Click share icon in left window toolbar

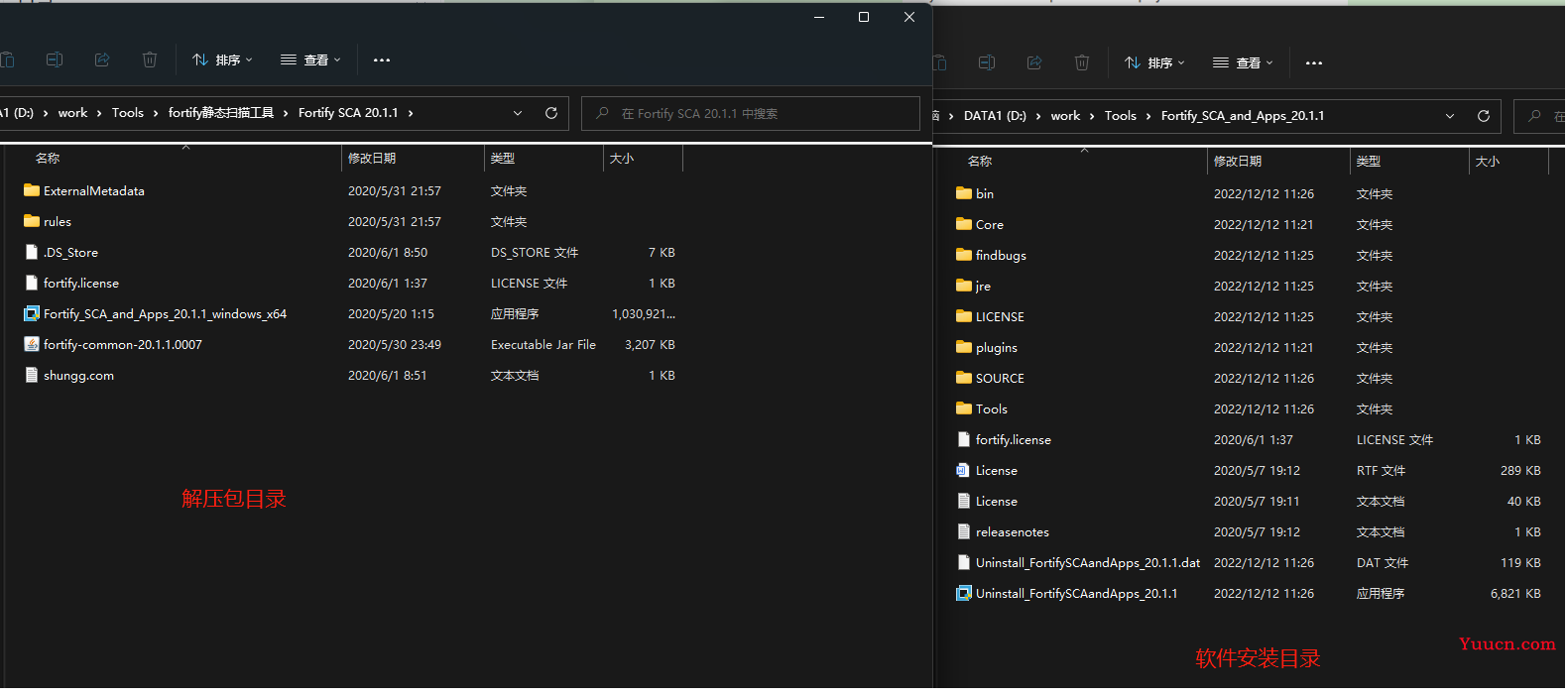[x=102, y=59]
